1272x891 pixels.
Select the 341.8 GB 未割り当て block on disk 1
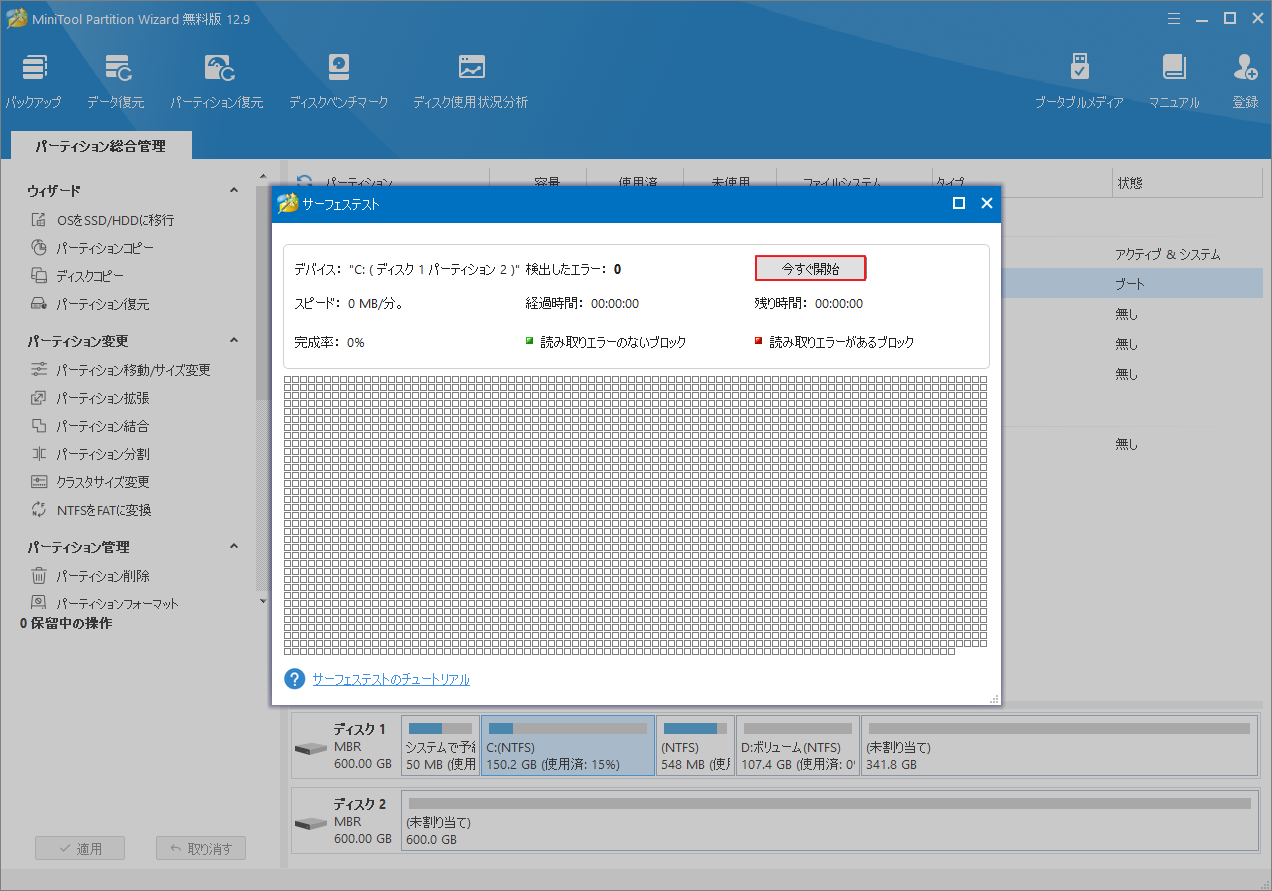pos(1060,745)
